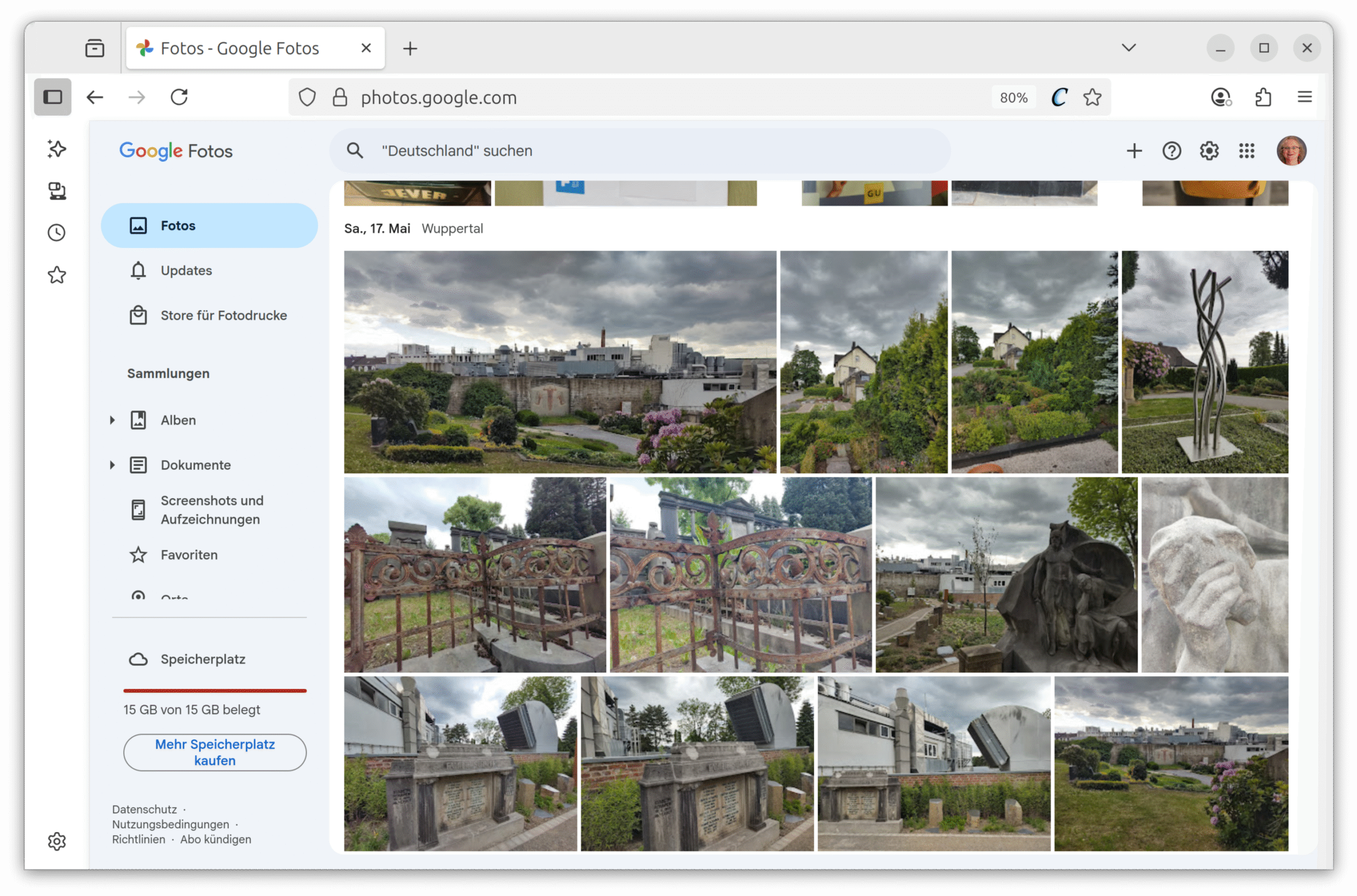Toggle reader-mode icon next to zoom level
The image size is (1357, 896).
(1059, 97)
